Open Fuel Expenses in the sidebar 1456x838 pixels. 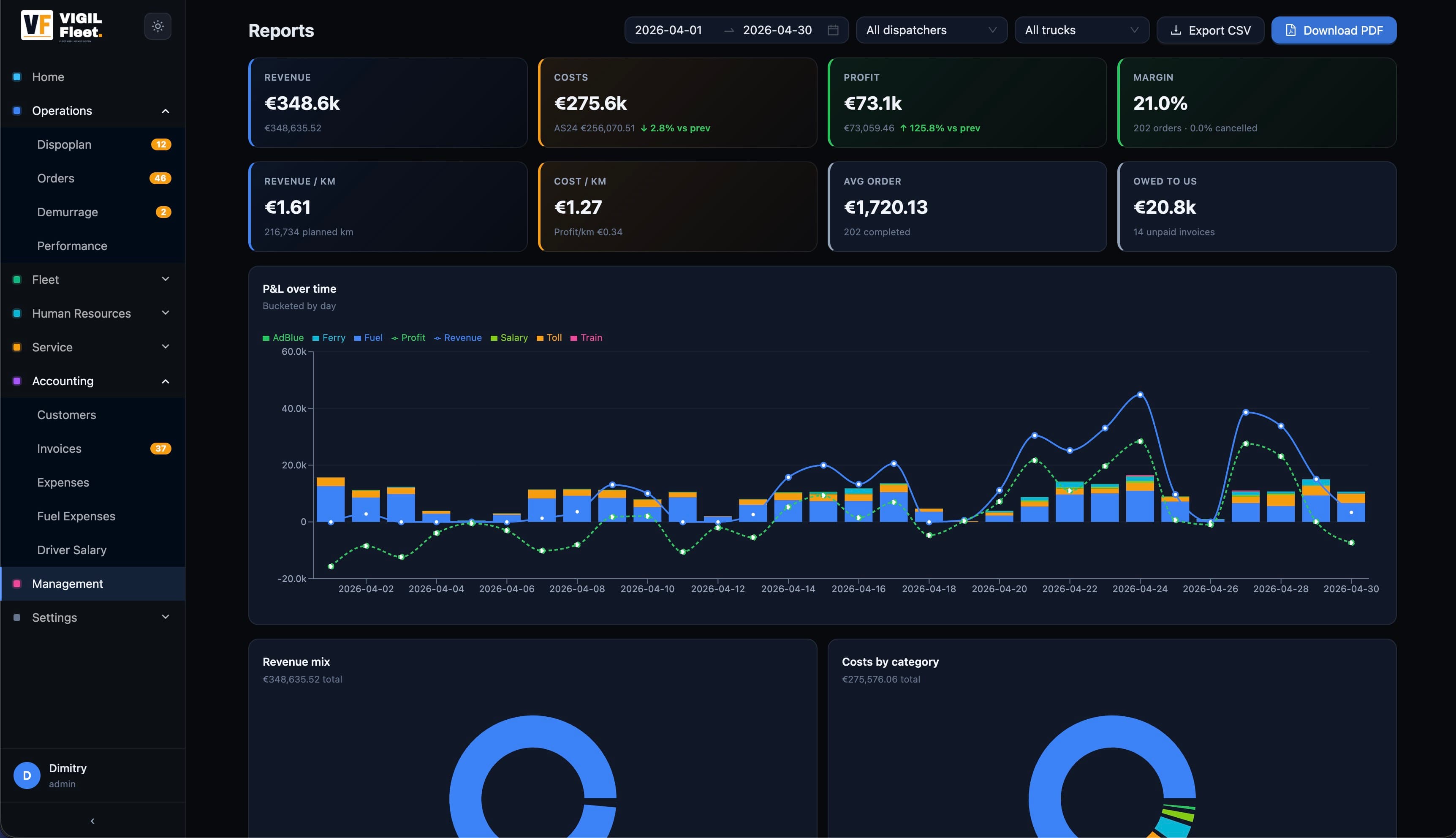[x=93, y=516]
